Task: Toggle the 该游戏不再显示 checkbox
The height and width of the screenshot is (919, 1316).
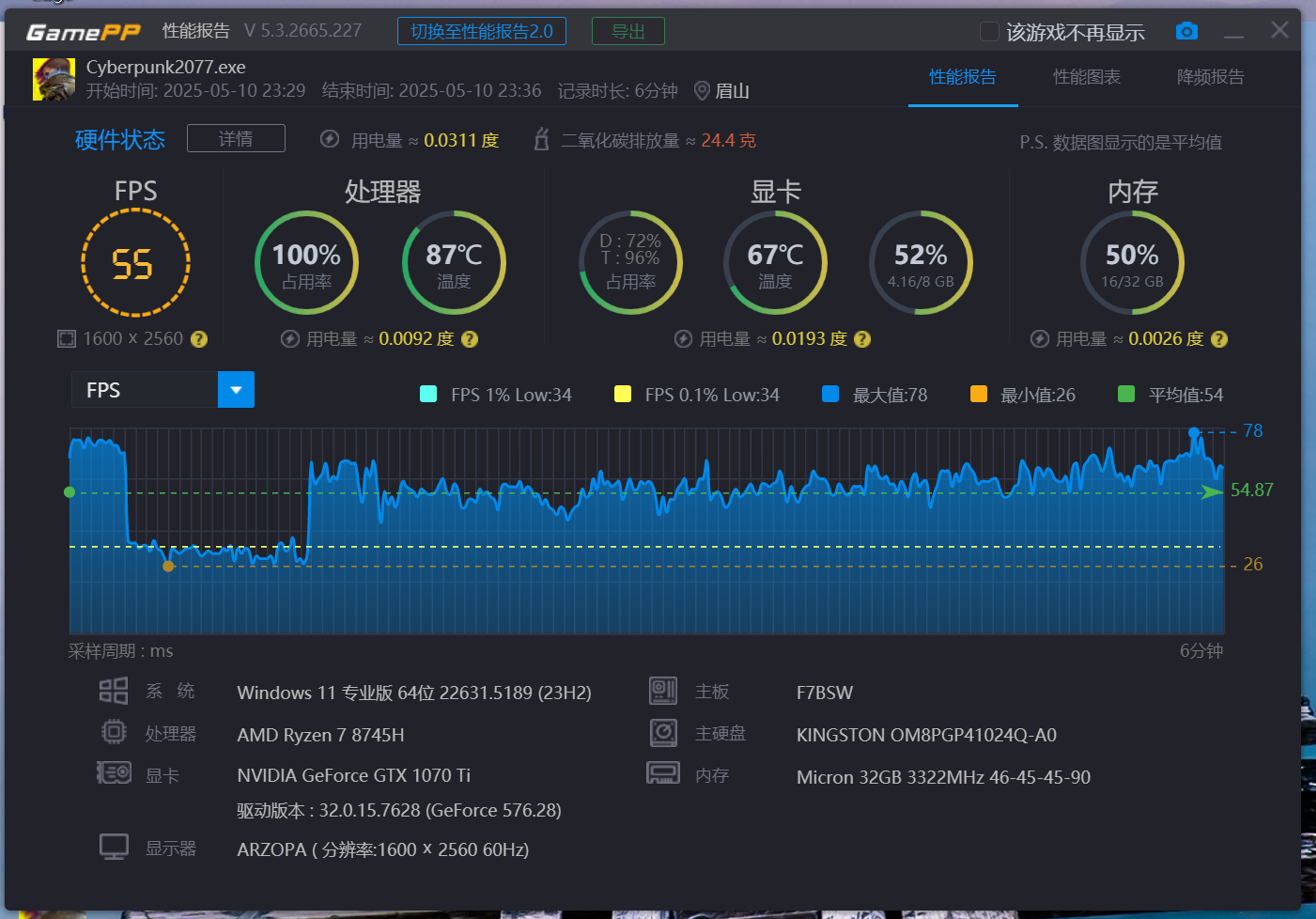Action: click(989, 32)
